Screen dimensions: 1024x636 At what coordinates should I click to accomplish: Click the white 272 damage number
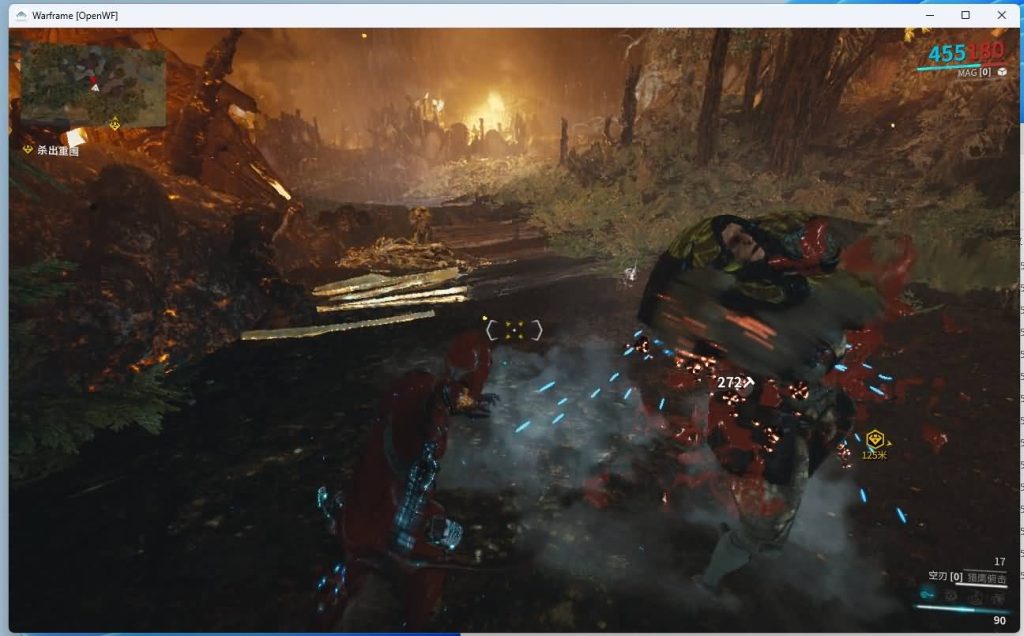tap(730, 382)
